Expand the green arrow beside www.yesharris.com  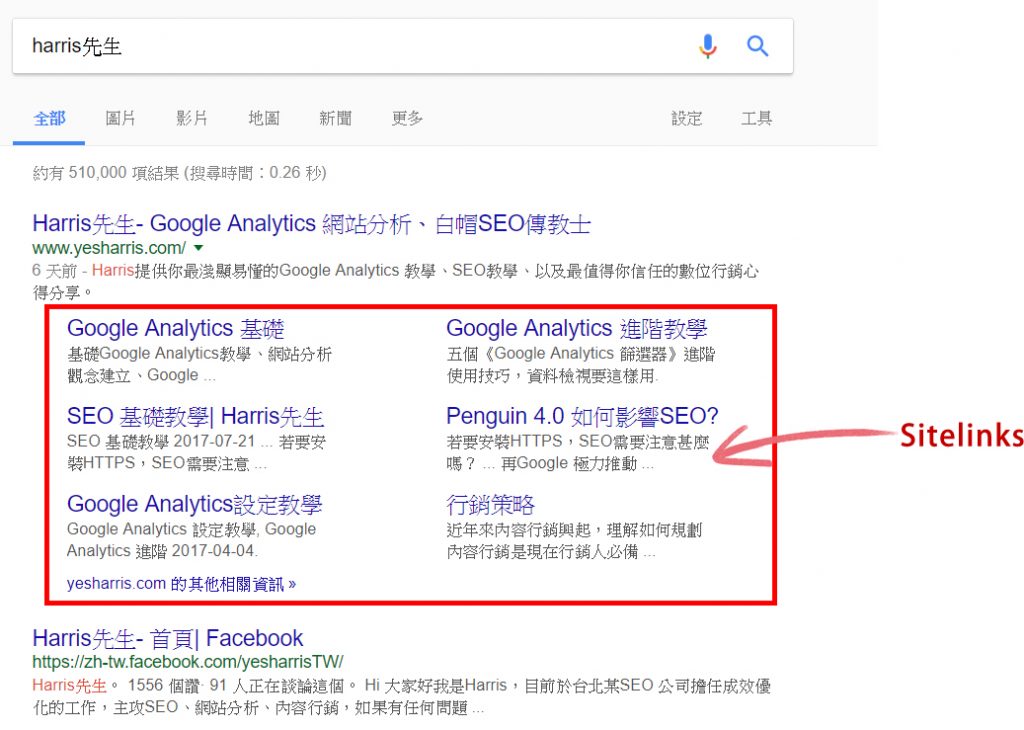199,248
